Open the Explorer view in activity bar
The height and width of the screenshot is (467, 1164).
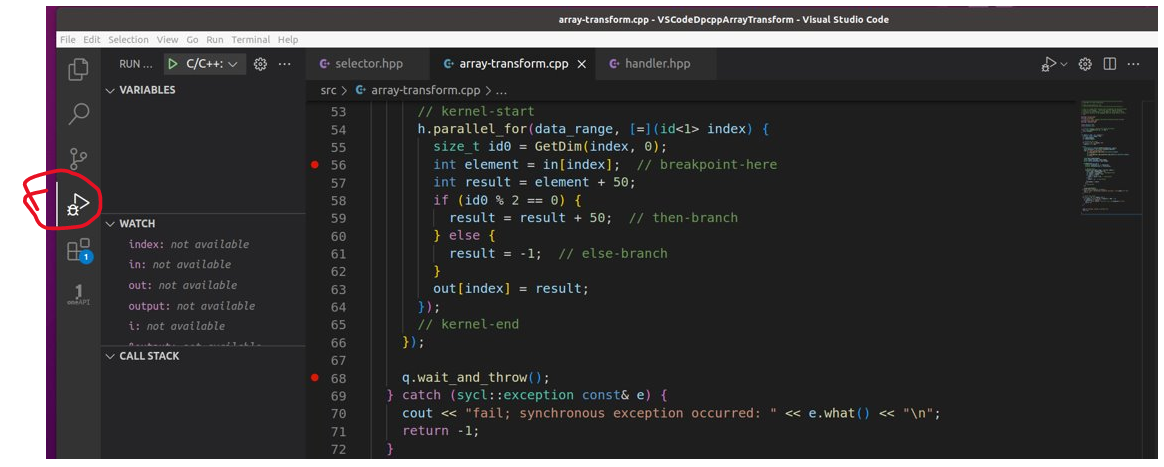pyautogui.click(x=78, y=70)
